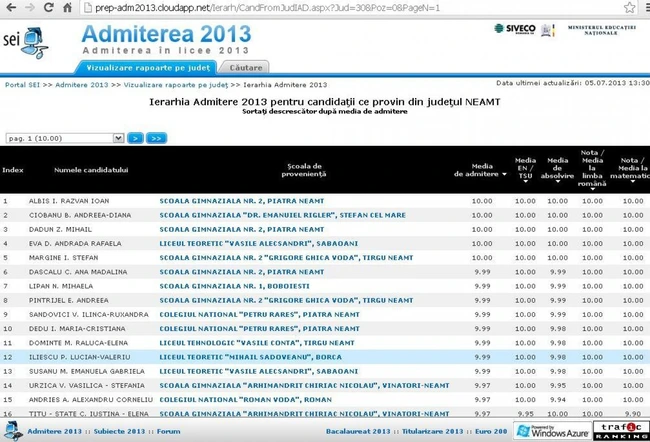Sort by Media EN / TSU column

click(525, 170)
